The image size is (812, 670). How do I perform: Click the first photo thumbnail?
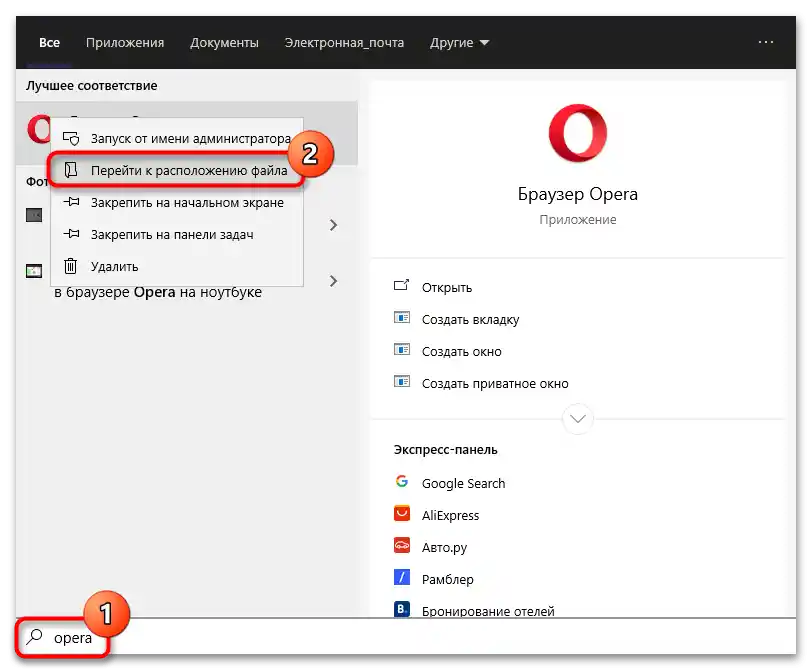(34, 215)
